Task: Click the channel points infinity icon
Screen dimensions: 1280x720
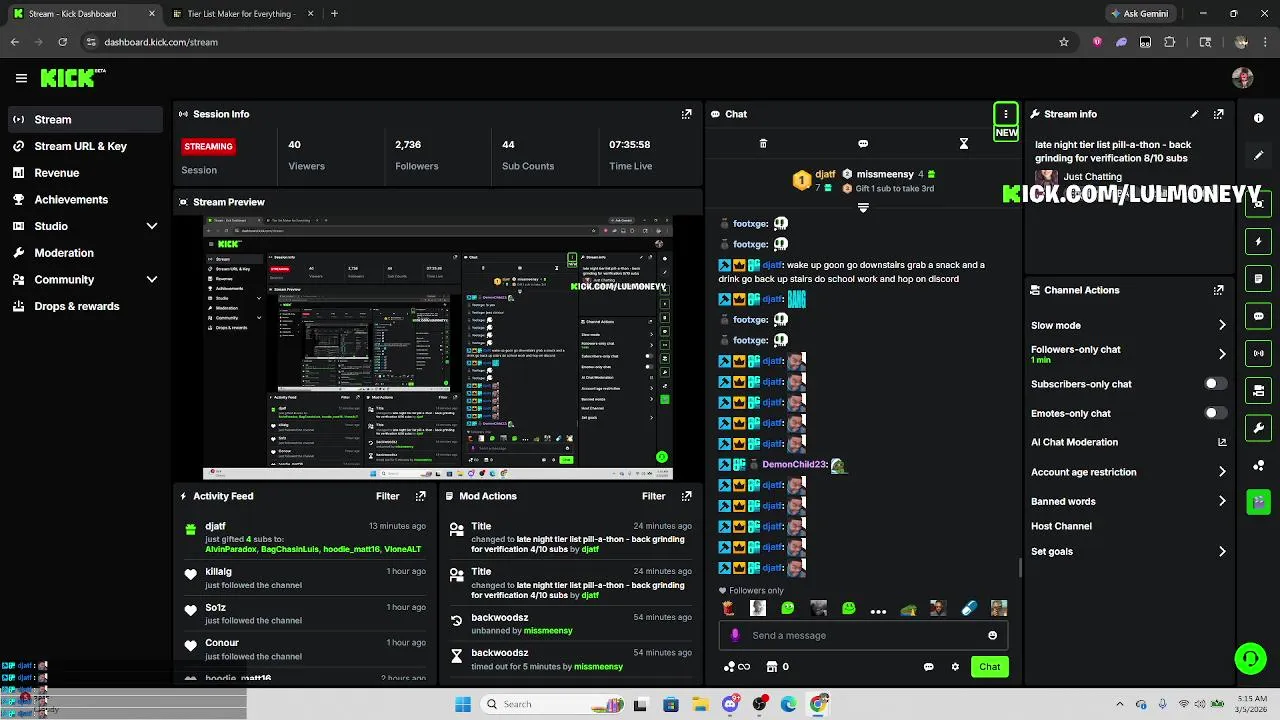Action: click(x=736, y=667)
